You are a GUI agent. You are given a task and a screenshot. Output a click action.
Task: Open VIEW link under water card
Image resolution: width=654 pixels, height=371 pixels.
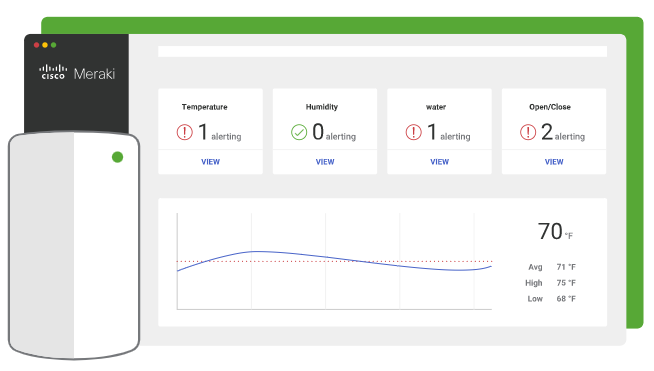point(440,162)
